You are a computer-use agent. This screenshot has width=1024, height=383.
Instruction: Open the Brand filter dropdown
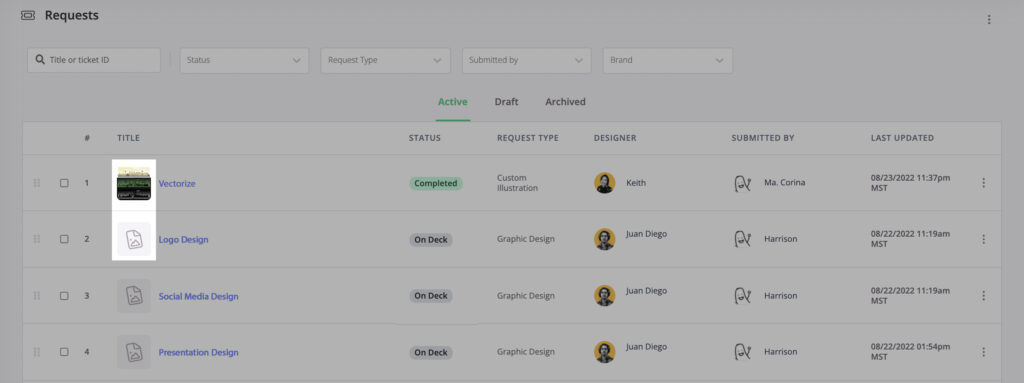(667, 60)
